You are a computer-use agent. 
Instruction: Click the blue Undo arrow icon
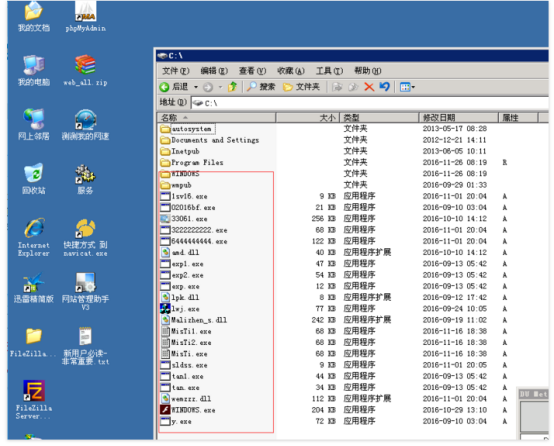[384, 87]
